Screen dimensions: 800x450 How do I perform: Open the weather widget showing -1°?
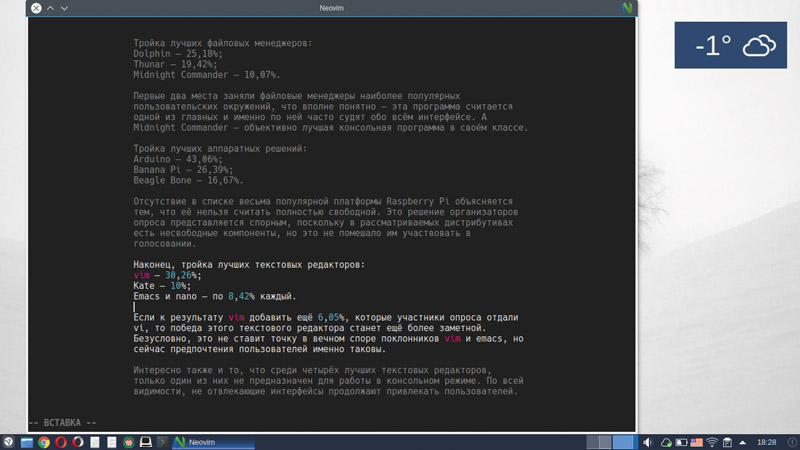(731, 45)
